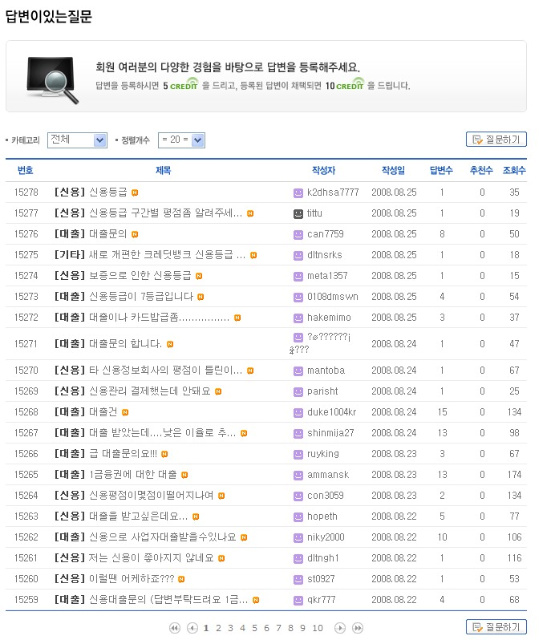Click the avatar icon beside hopeth
The width and height of the screenshot is (539, 640).
pyautogui.click(x=298, y=517)
